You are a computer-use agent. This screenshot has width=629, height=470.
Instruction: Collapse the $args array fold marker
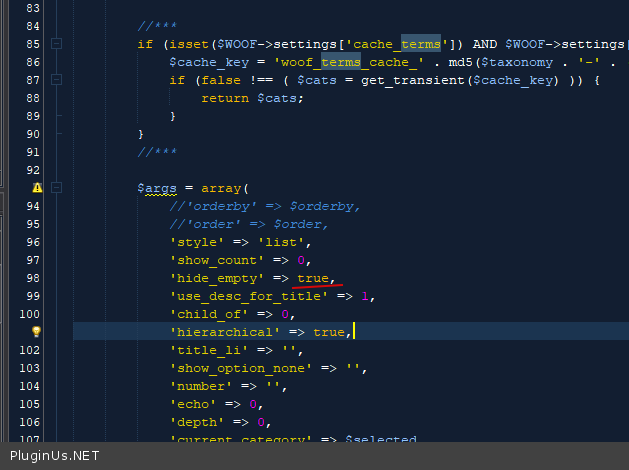[57, 188]
